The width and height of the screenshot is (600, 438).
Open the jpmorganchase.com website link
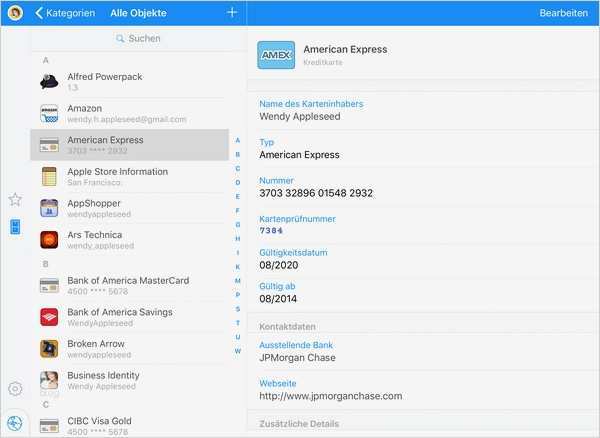point(331,396)
